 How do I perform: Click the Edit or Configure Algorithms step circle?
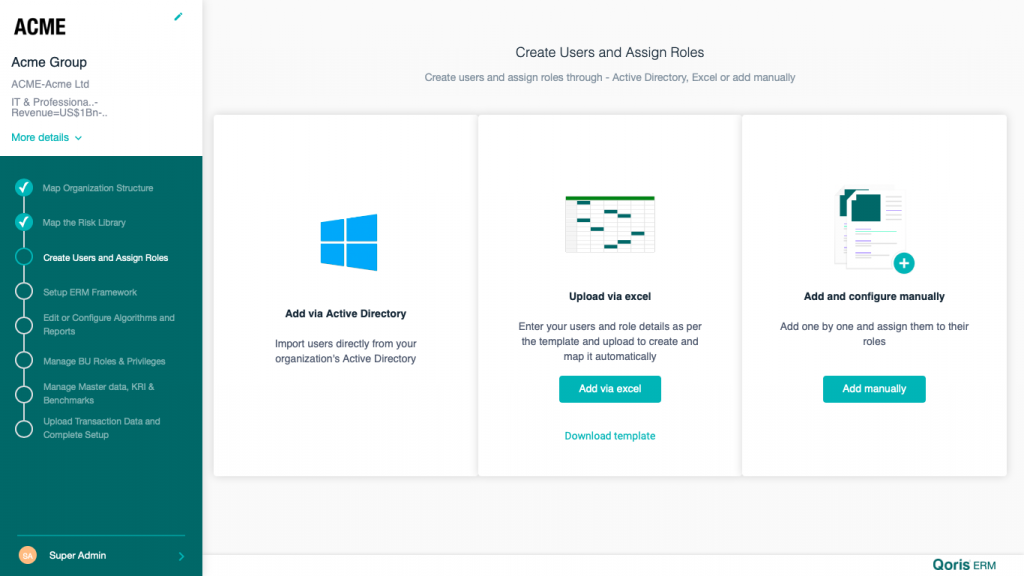pos(24,325)
